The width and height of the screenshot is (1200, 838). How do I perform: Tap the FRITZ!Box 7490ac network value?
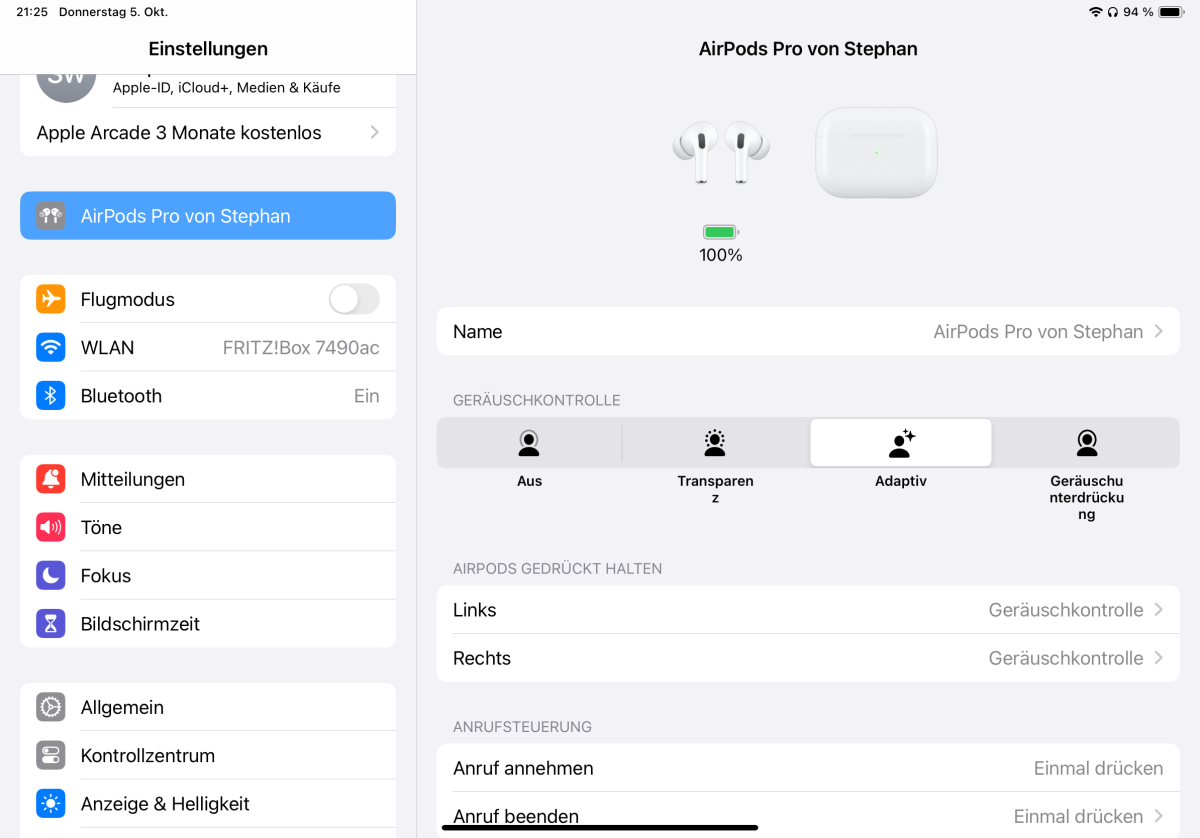[301, 347]
